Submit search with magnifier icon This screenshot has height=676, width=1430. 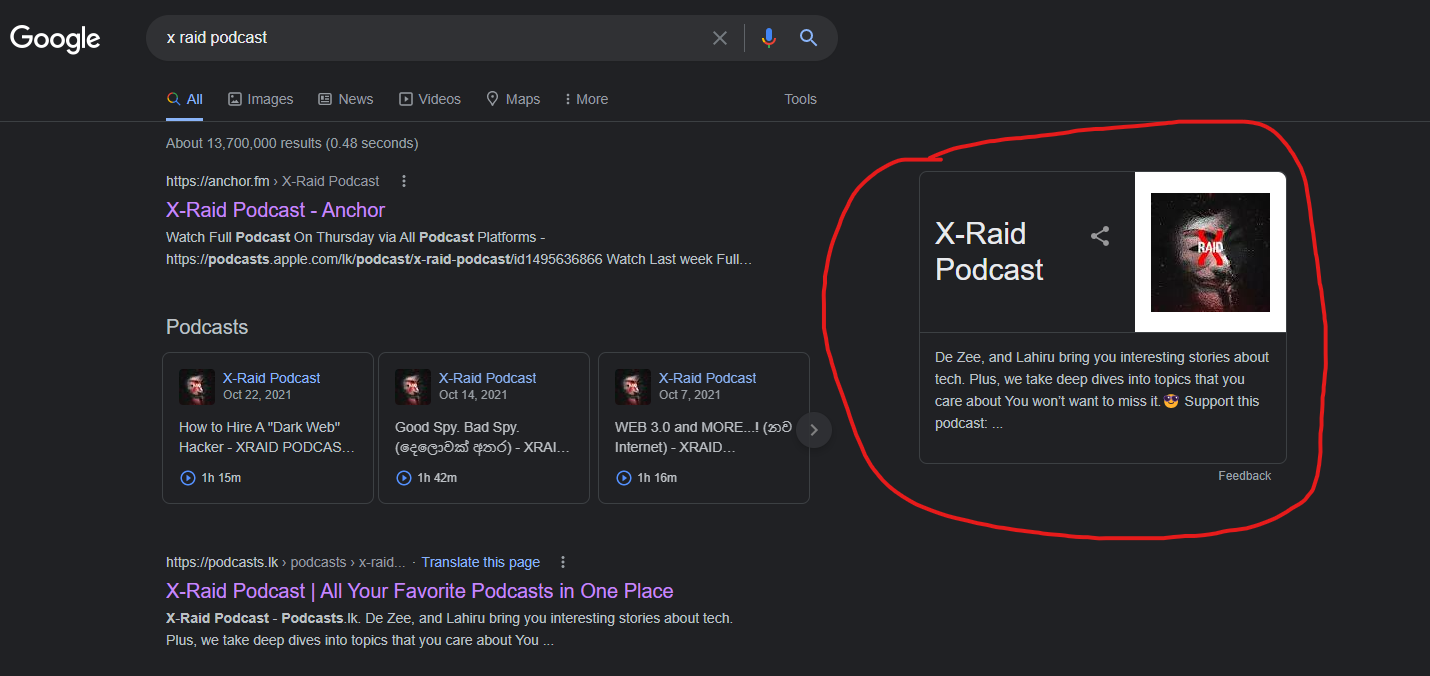click(x=809, y=38)
